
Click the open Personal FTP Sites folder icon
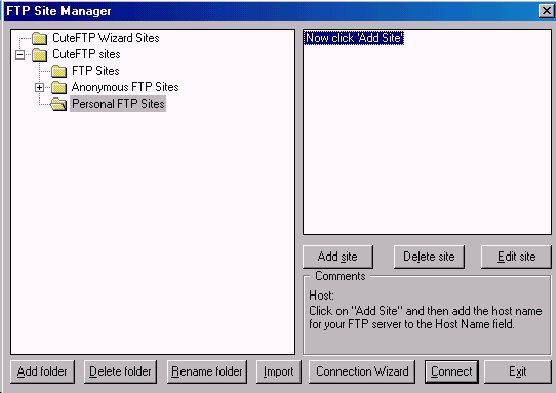tap(59, 104)
